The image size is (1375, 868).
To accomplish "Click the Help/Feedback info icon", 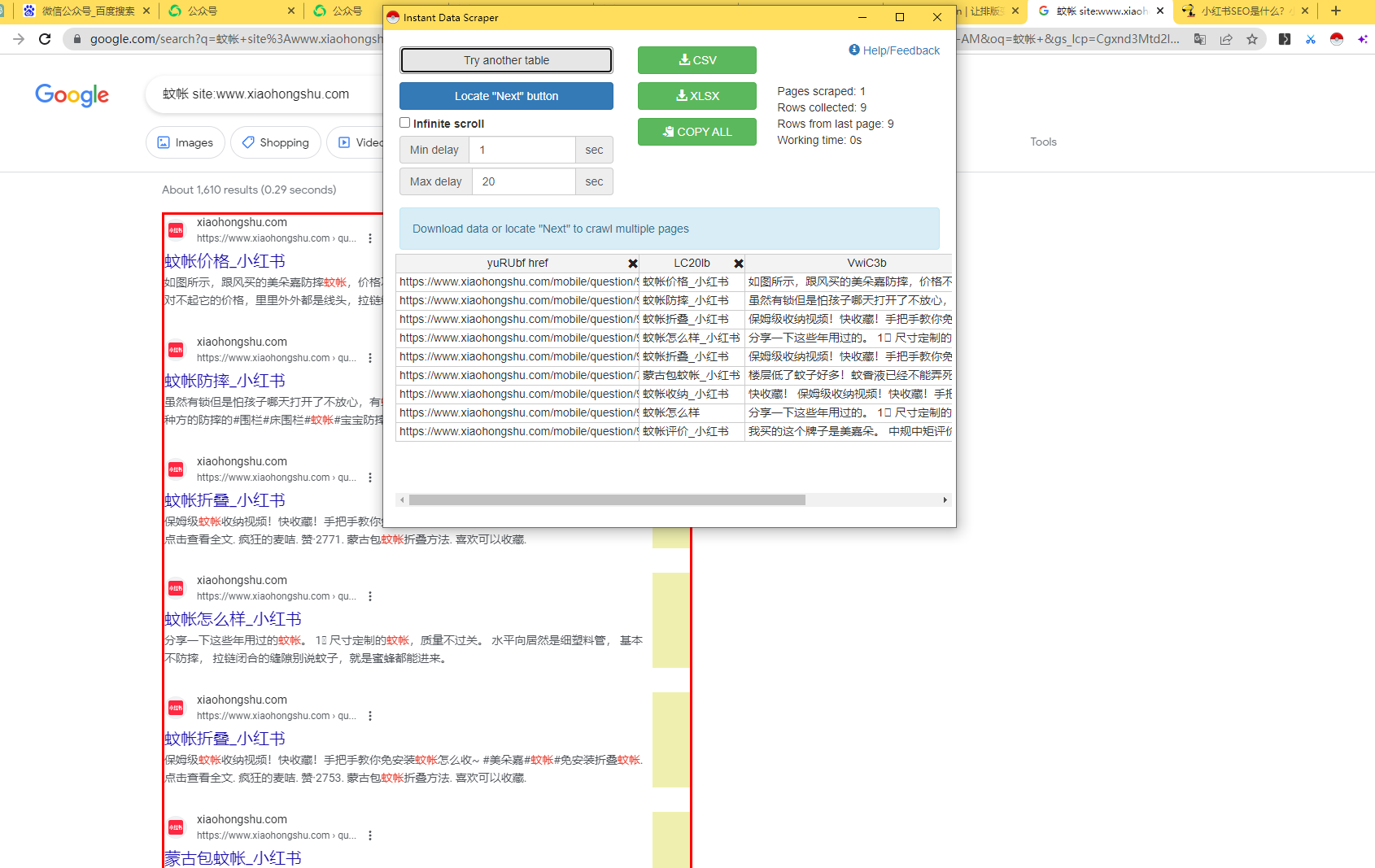I will click(x=854, y=50).
